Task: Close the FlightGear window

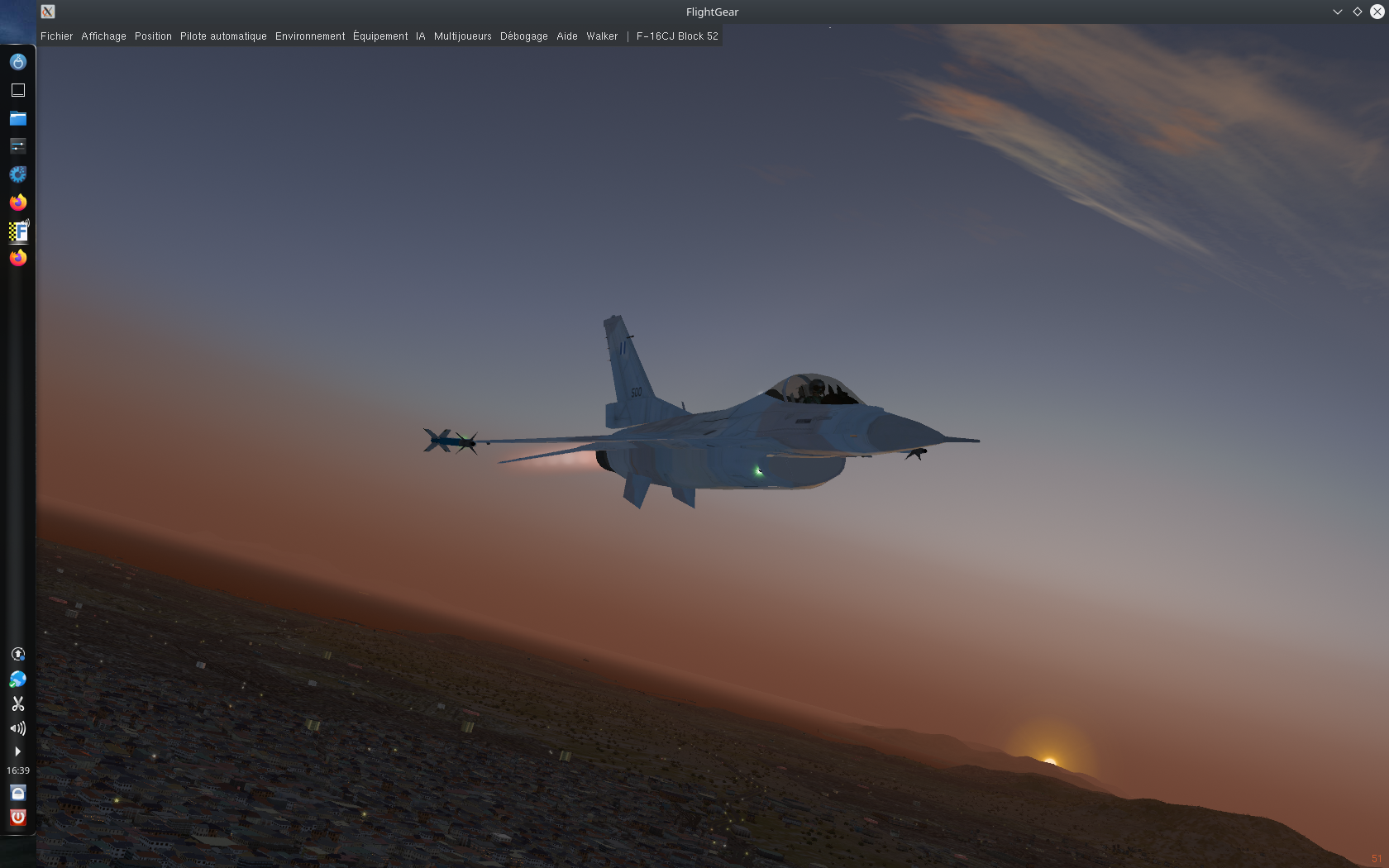Action: 1377,12
